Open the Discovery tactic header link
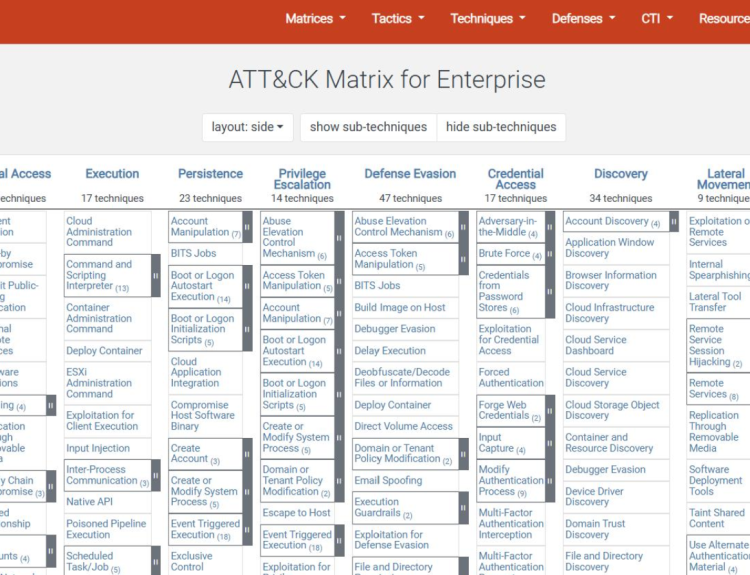The width and height of the screenshot is (750, 575). pos(621,174)
